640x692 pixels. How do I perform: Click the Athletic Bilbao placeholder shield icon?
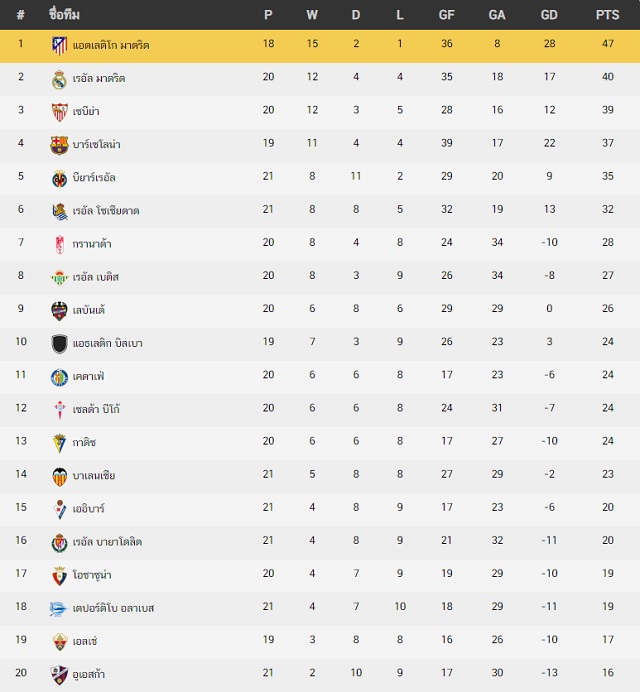[x=59, y=344]
